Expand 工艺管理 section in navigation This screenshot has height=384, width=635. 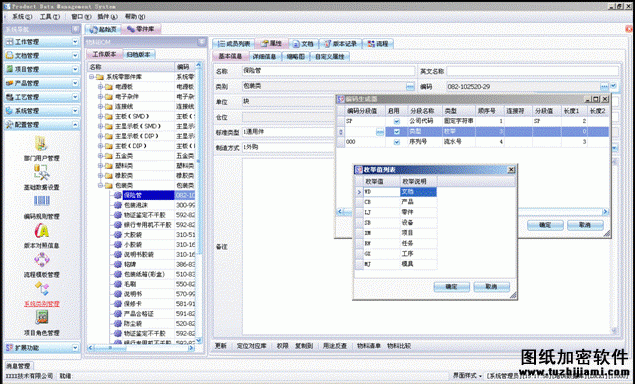click(x=75, y=97)
